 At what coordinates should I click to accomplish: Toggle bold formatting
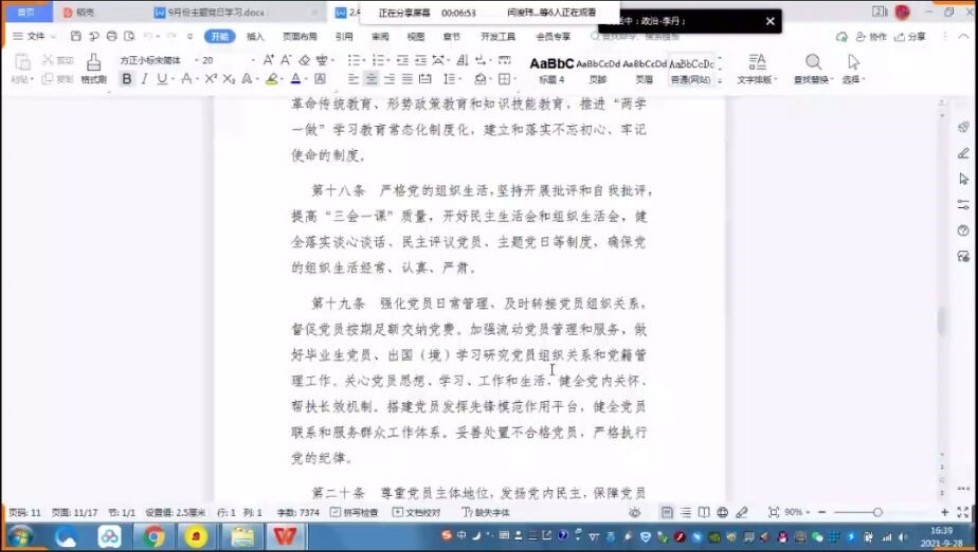[126, 79]
